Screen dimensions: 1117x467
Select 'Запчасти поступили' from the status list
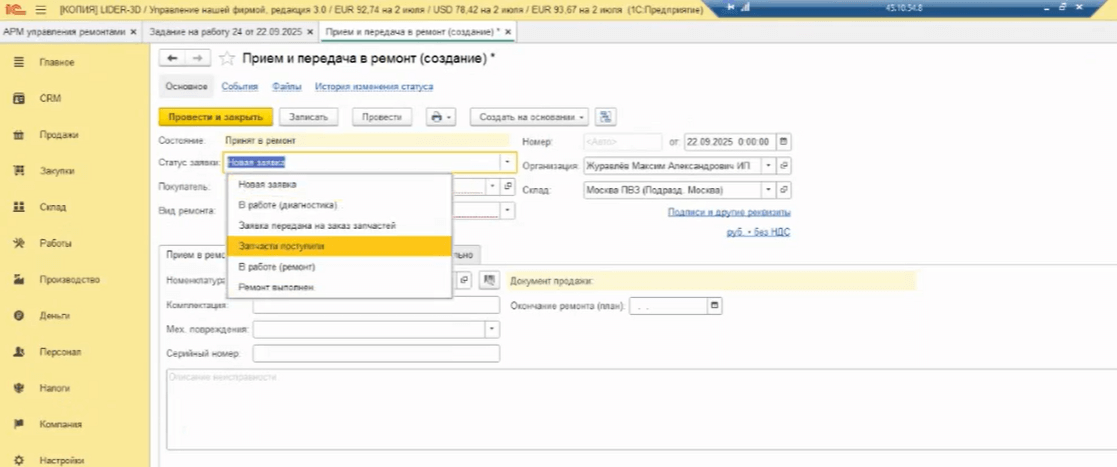click(281, 246)
